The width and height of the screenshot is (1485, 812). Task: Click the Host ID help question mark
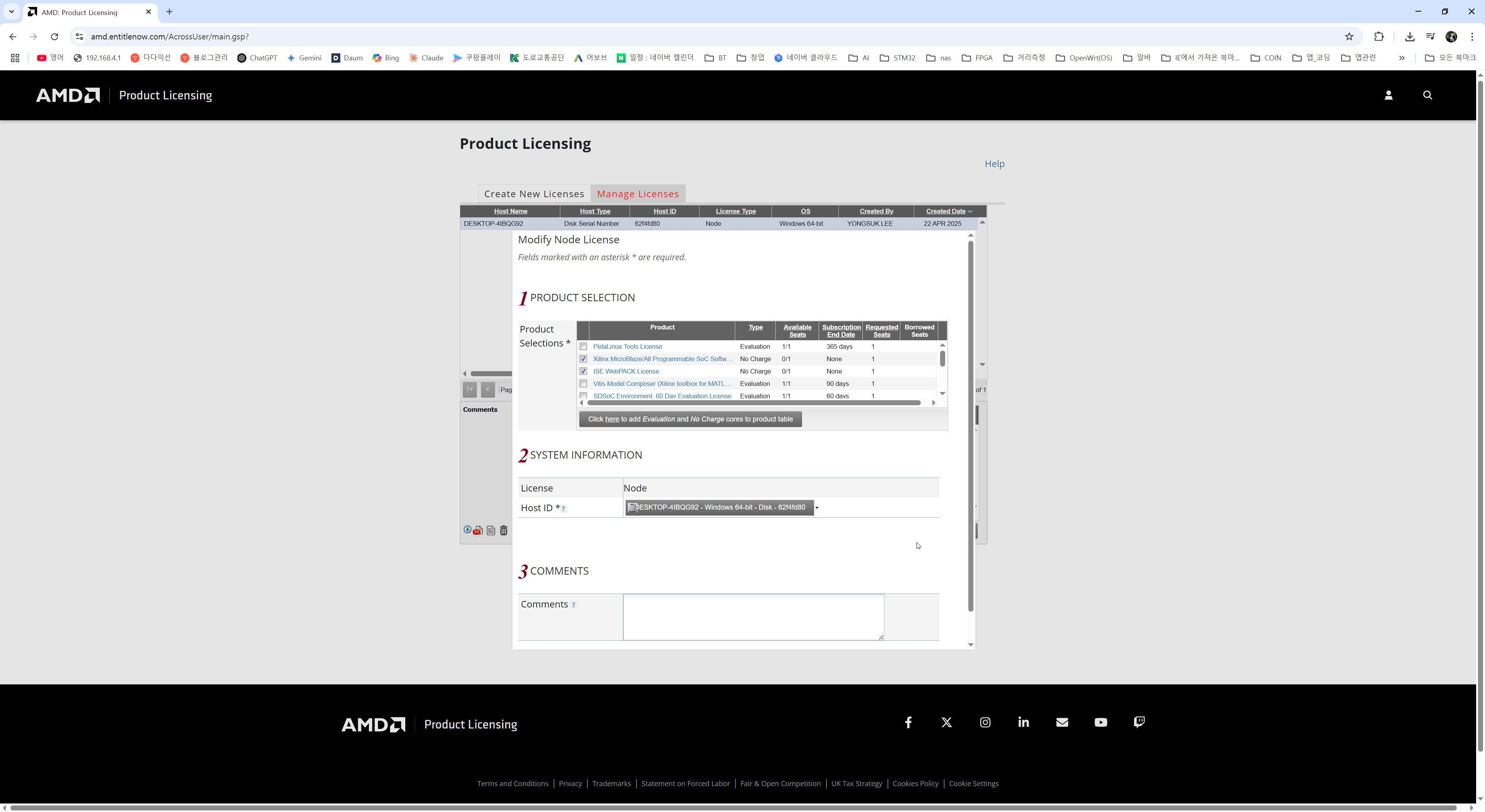564,508
